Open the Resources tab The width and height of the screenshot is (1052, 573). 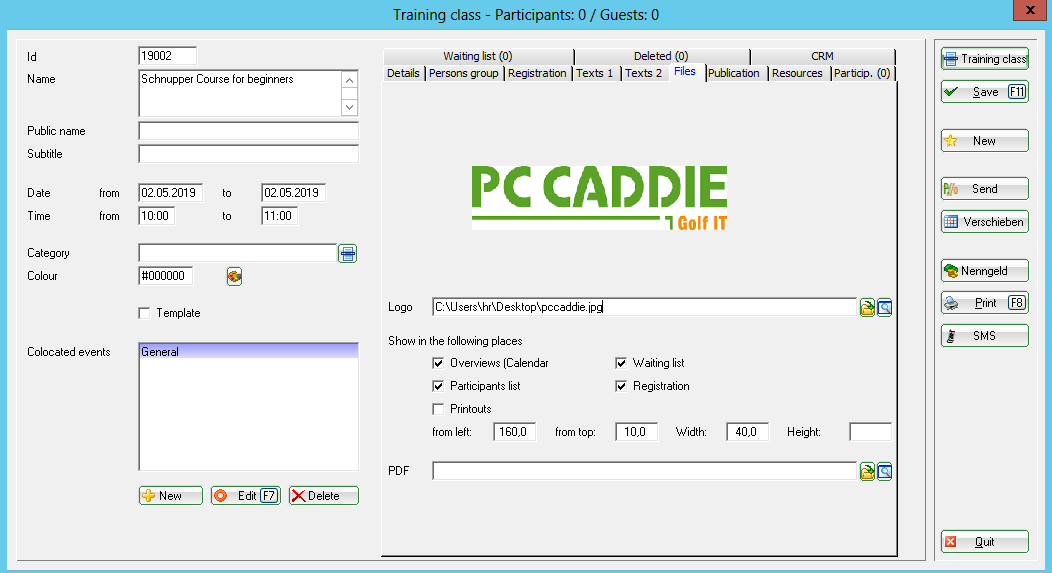tap(798, 73)
